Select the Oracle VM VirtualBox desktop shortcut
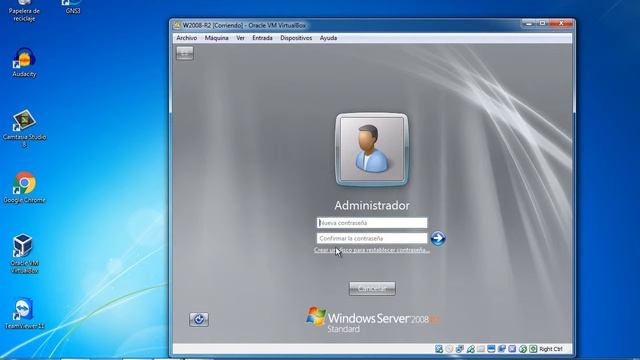 tap(24, 254)
